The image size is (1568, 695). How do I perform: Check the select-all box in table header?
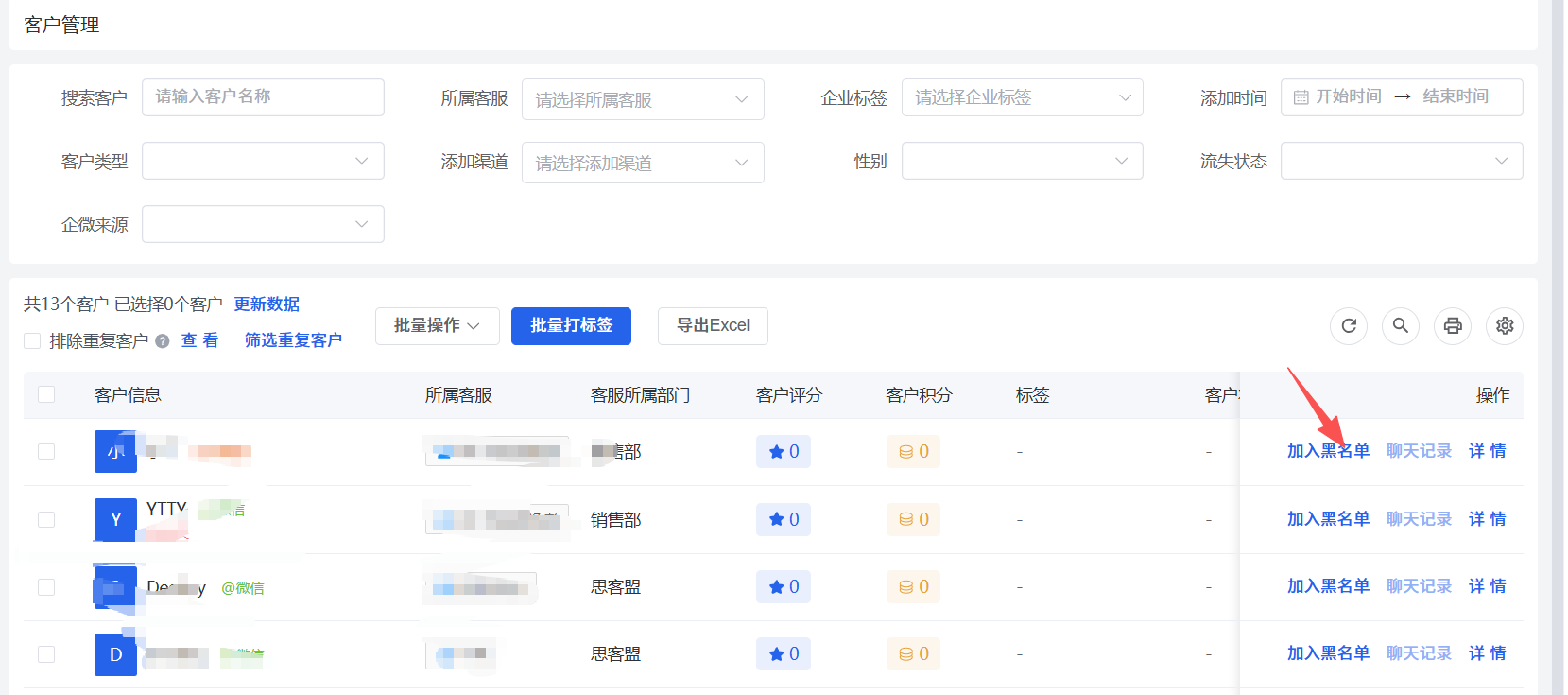46,394
